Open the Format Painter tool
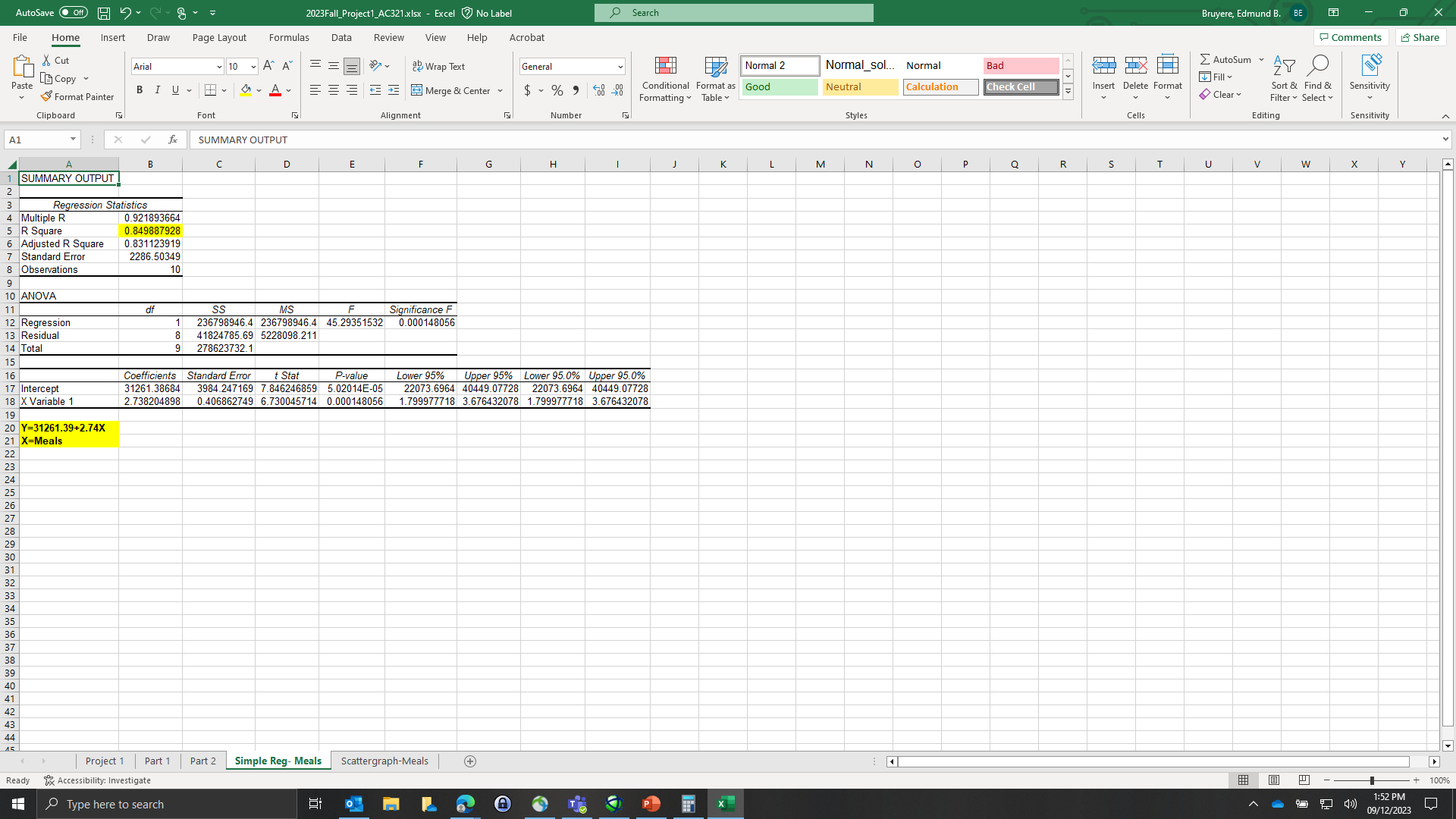1456x819 pixels. [78, 96]
